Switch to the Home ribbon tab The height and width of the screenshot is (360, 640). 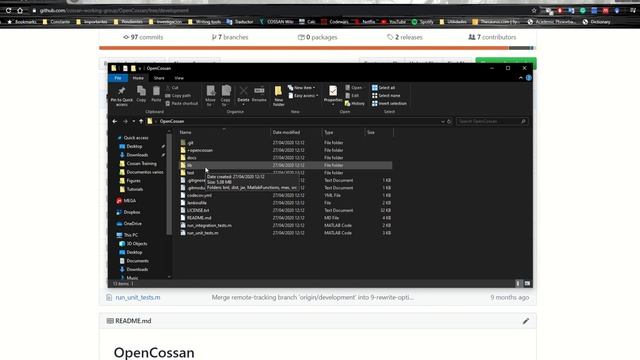coord(138,78)
